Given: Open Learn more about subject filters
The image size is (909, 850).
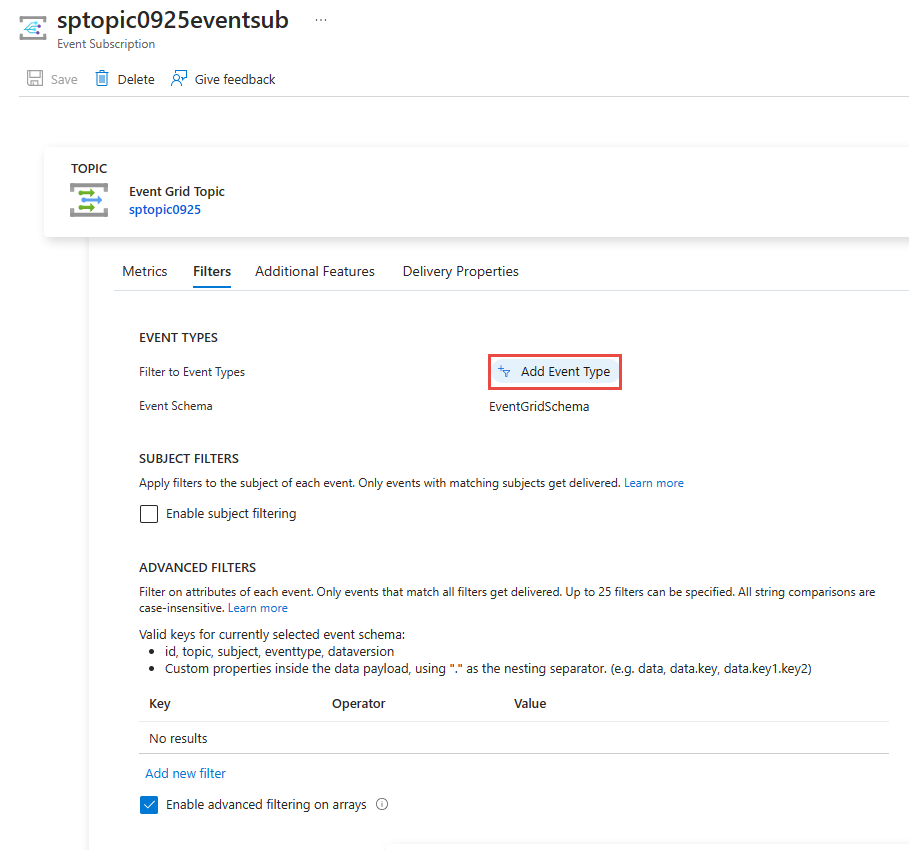Looking at the screenshot, I should pos(654,482).
